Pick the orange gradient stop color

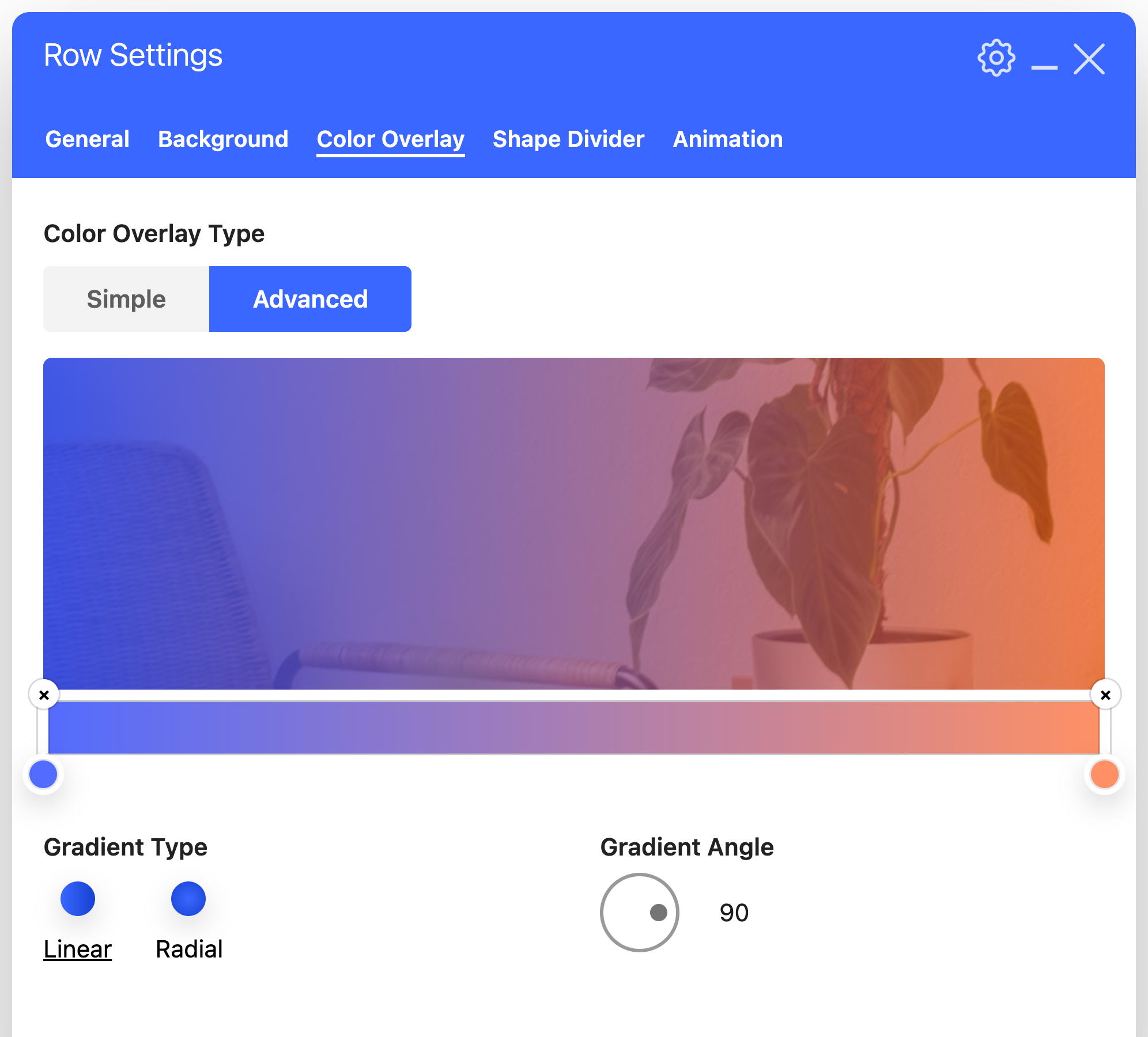click(1105, 774)
